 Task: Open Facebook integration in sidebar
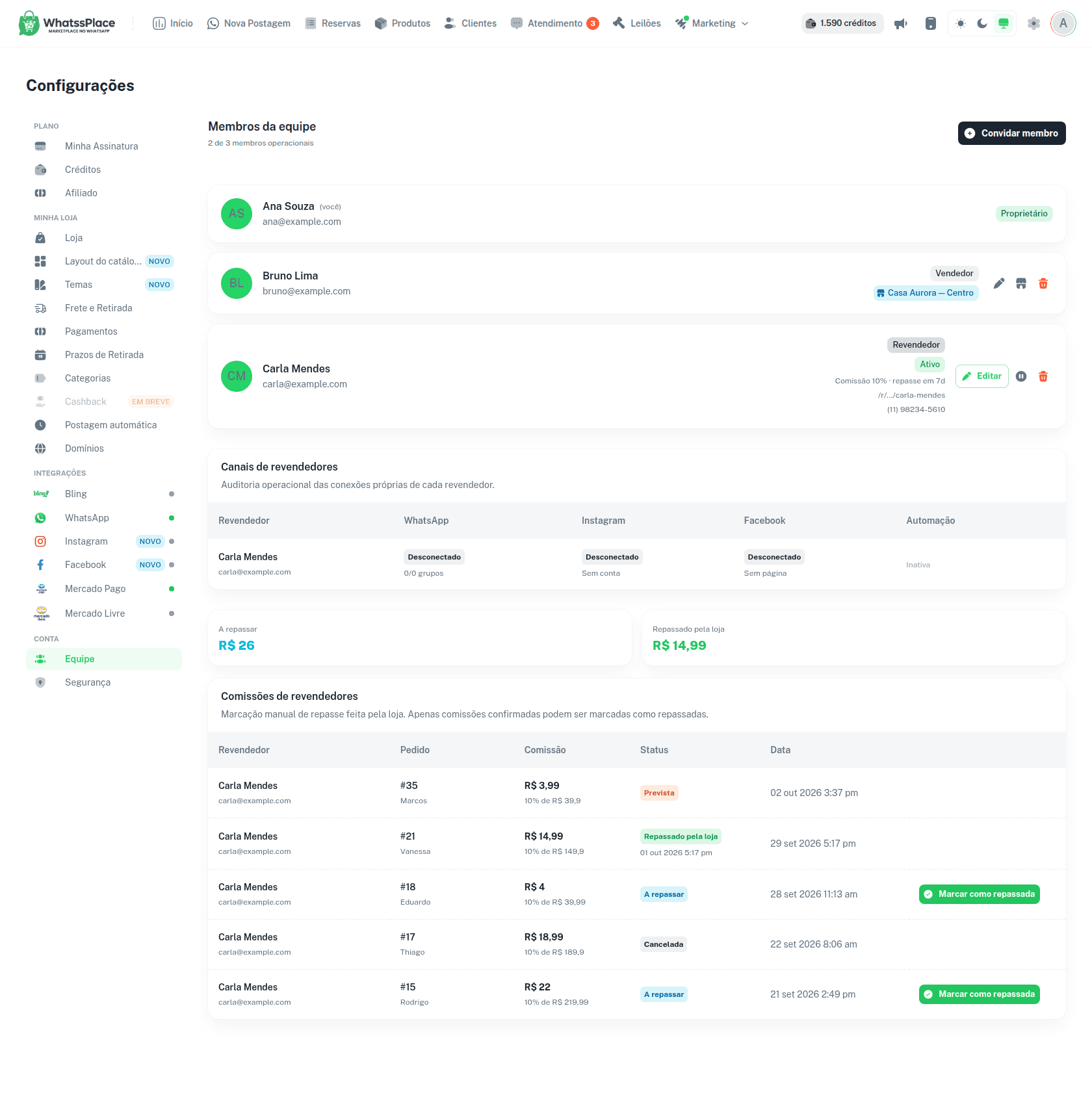coord(104,565)
